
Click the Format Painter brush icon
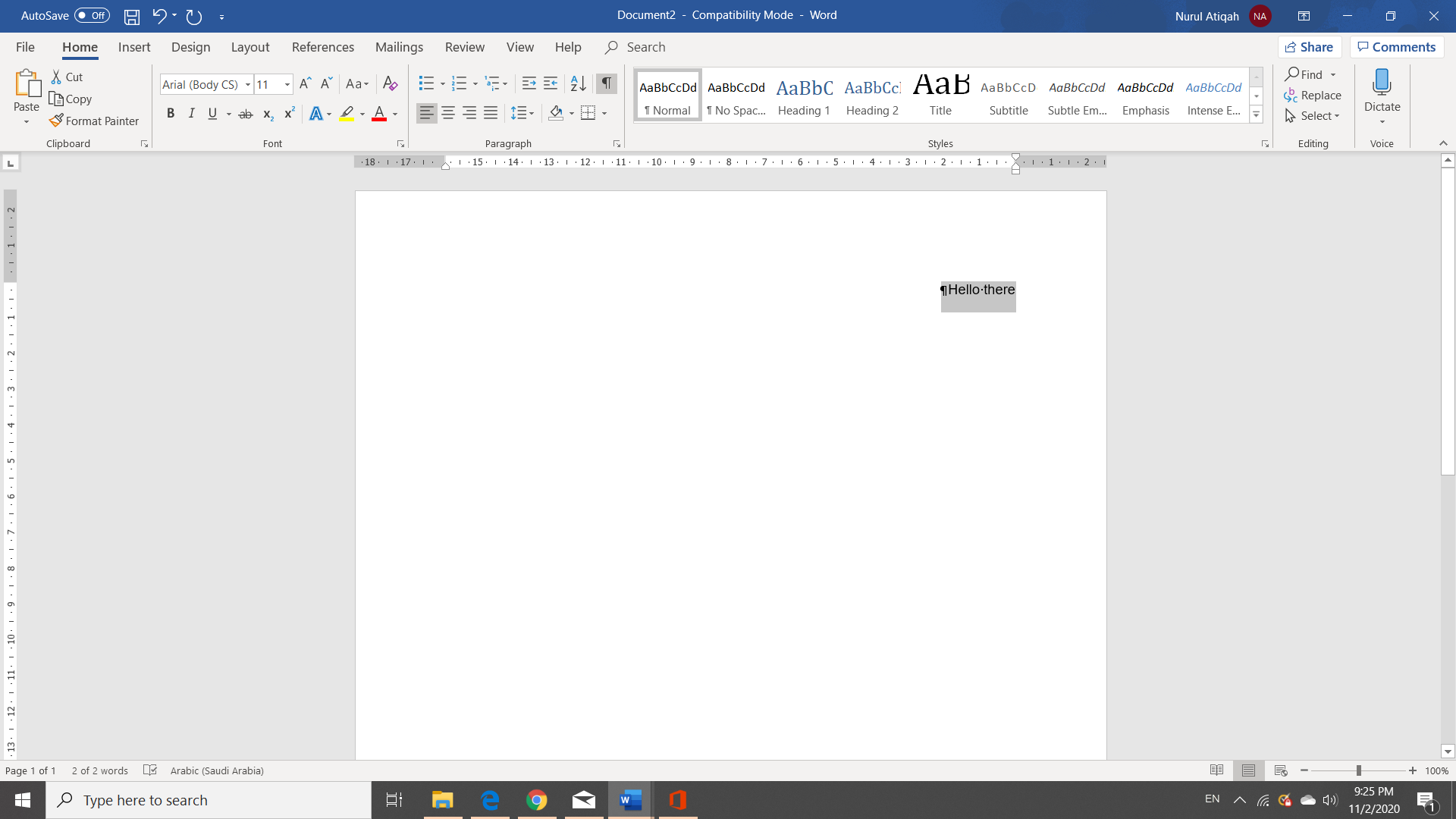pyautogui.click(x=56, y=121)
